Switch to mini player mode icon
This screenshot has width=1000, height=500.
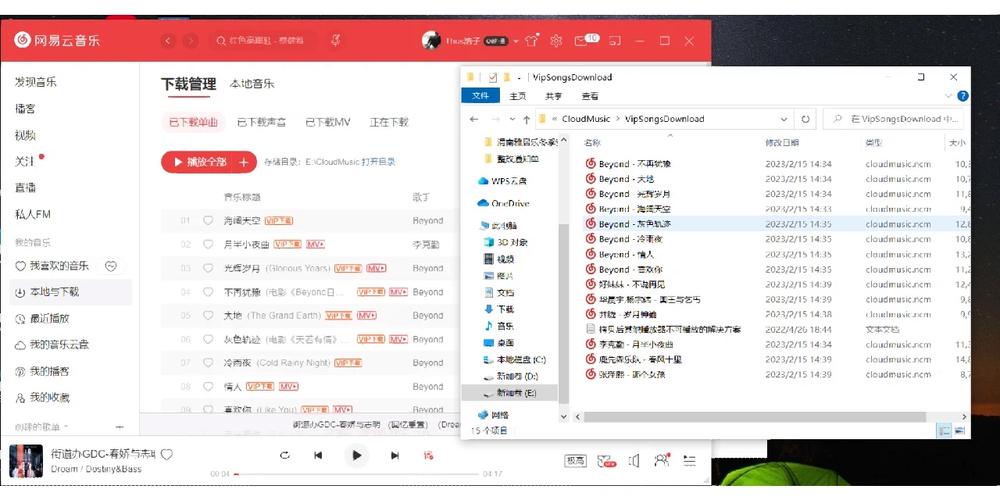[x=615, y=41]
